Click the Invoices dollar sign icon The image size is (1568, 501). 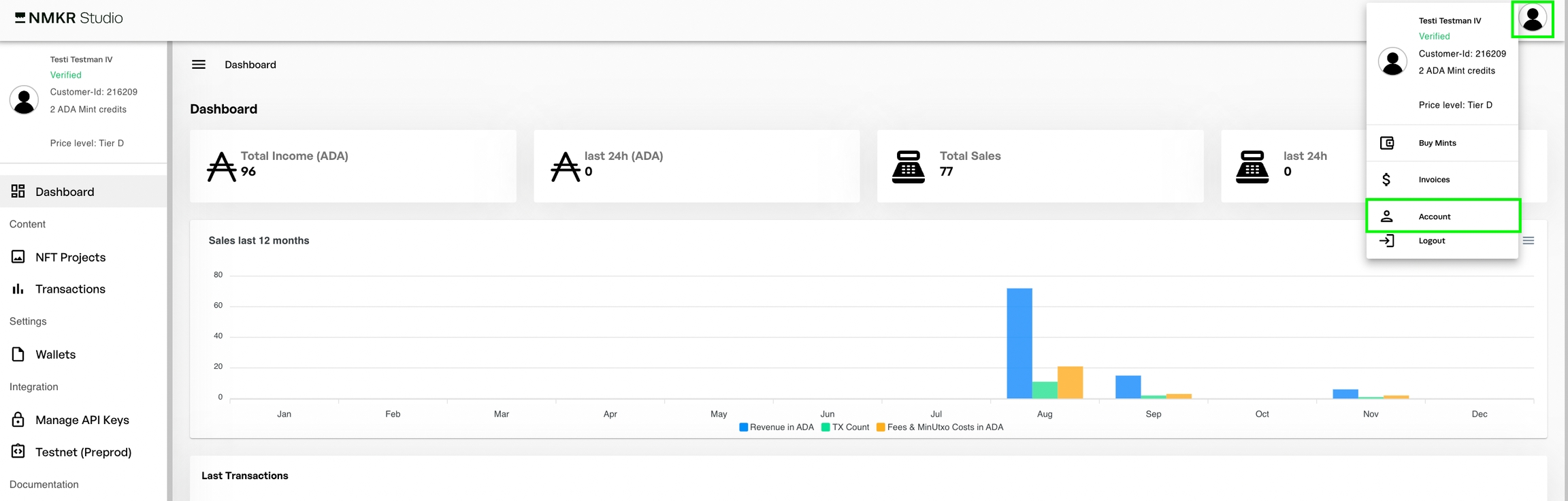click(x=1386, y=180)
